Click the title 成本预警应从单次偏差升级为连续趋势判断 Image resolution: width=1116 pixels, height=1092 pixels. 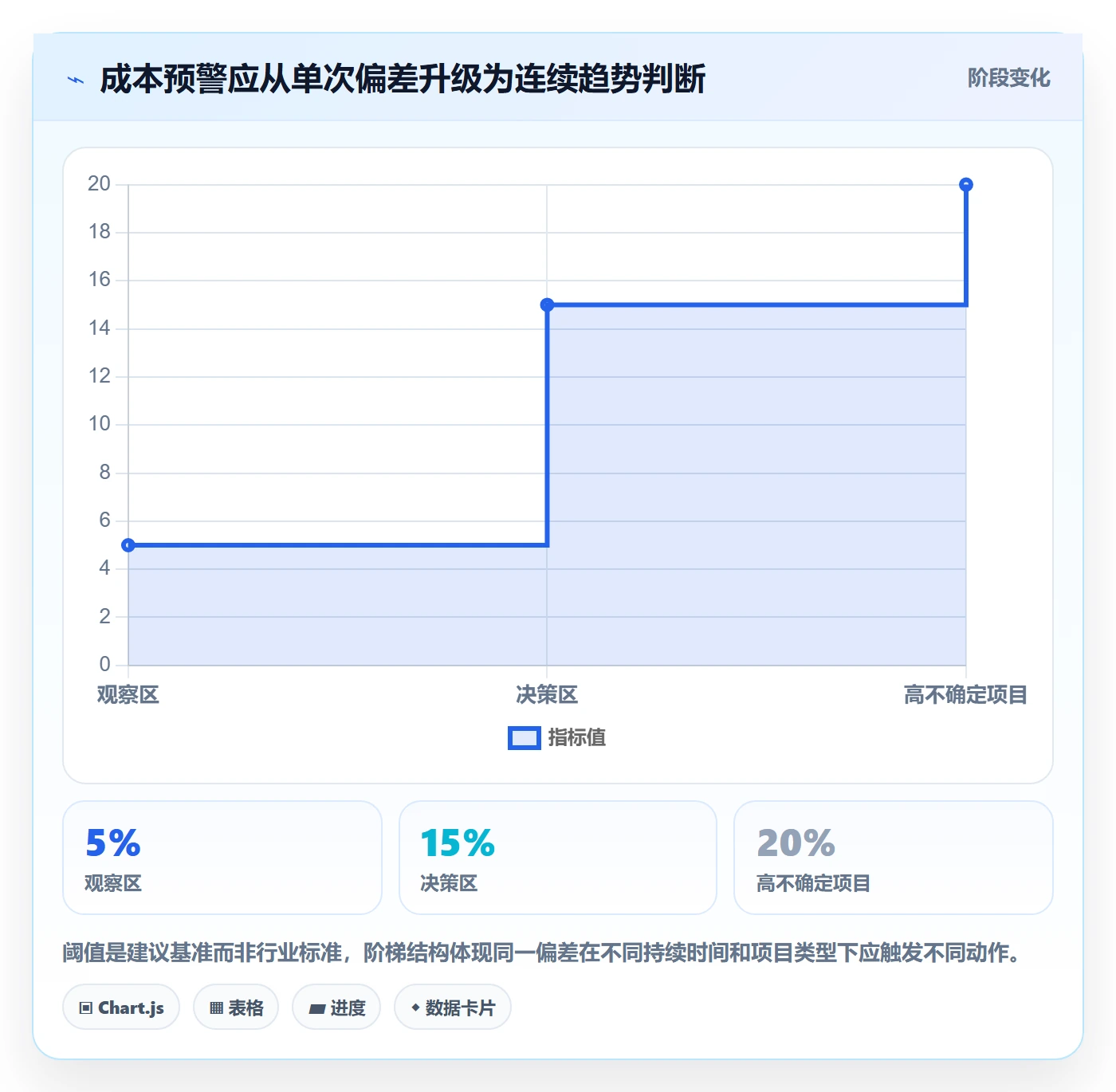pos(403,80)
